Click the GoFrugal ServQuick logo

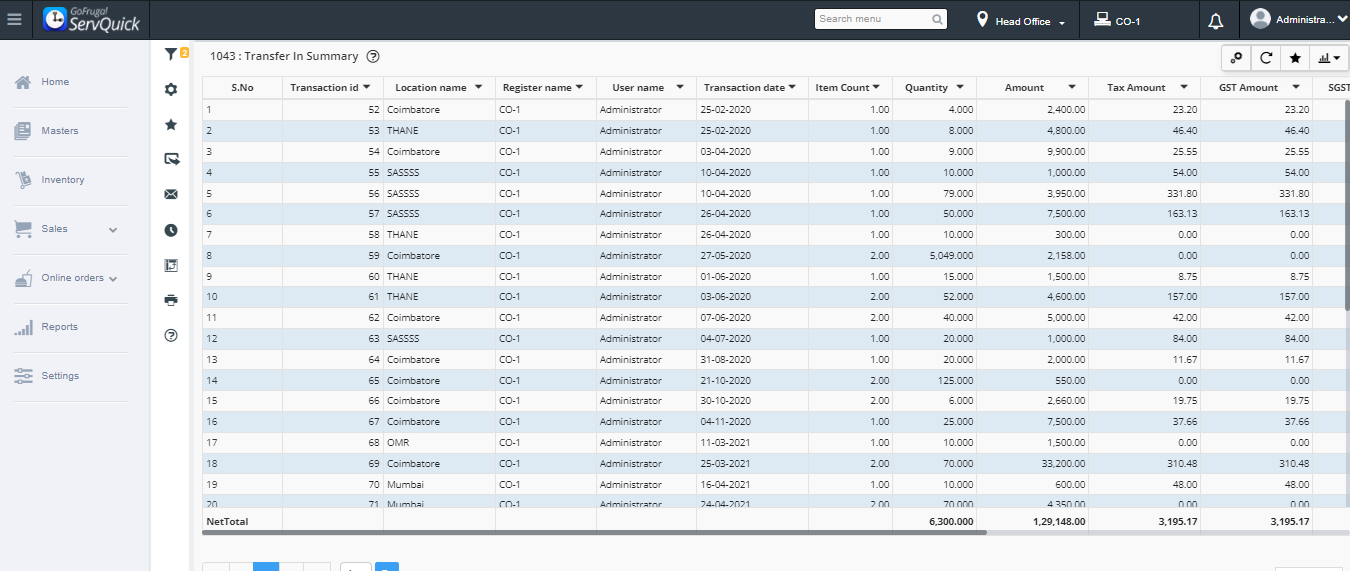(x=92, y=20)
